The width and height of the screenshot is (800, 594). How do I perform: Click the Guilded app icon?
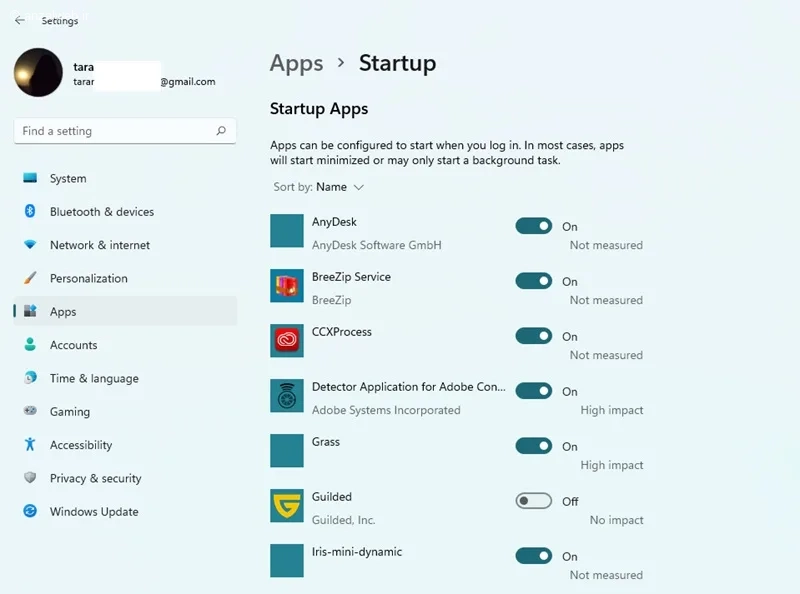pyautogui.click(x=287, y=506)
